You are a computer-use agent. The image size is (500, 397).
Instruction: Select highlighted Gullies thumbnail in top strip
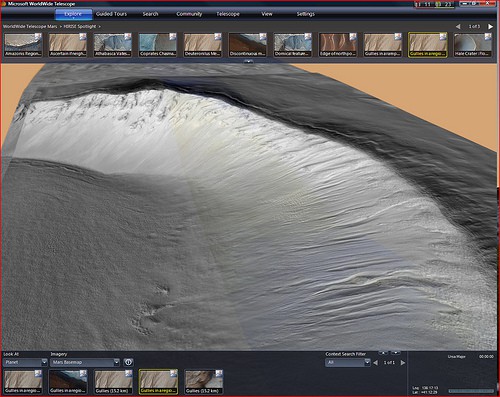[x=428, y=45]
